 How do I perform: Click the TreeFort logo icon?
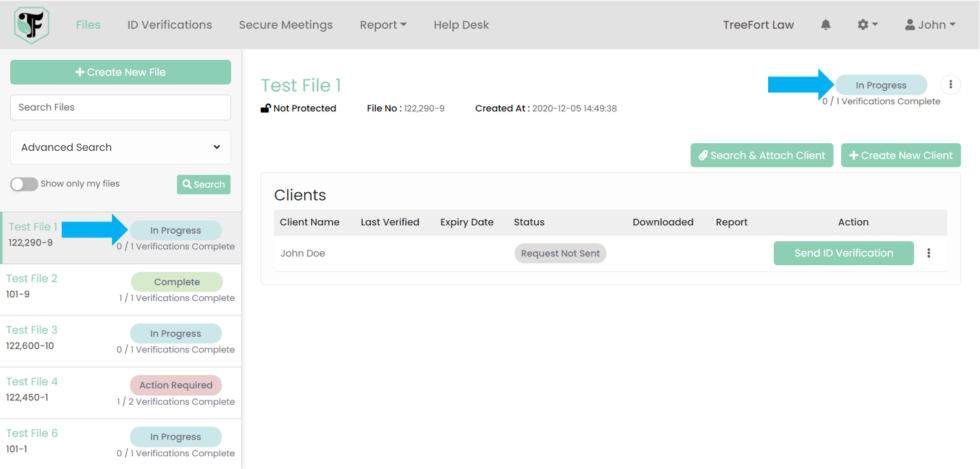[31, 25]
